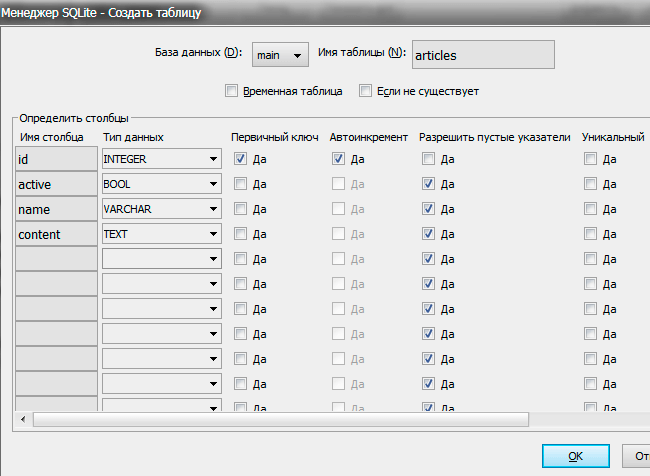Disable autoincrement for the id column
This screenshot has width=650, height=476.
point(338,158)
